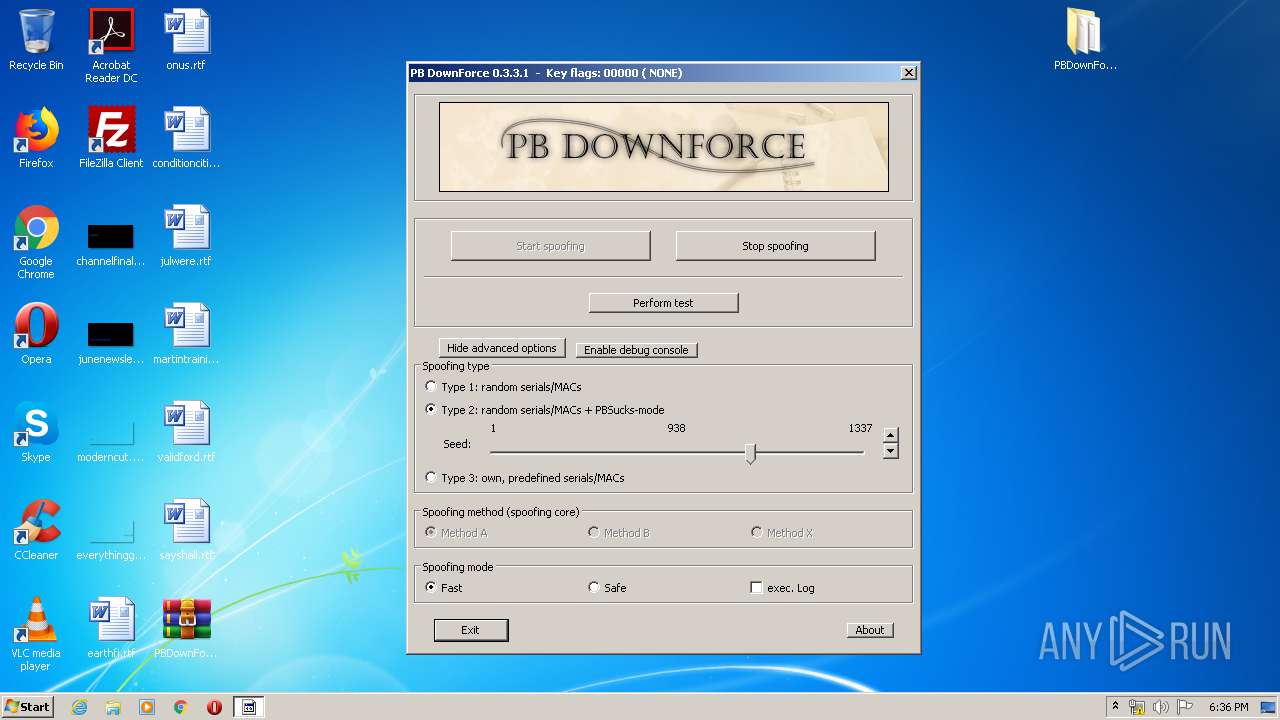Select Type 1: random serials/MACs
This screenshot has width=1280, height=720.
tap(503, 387)
